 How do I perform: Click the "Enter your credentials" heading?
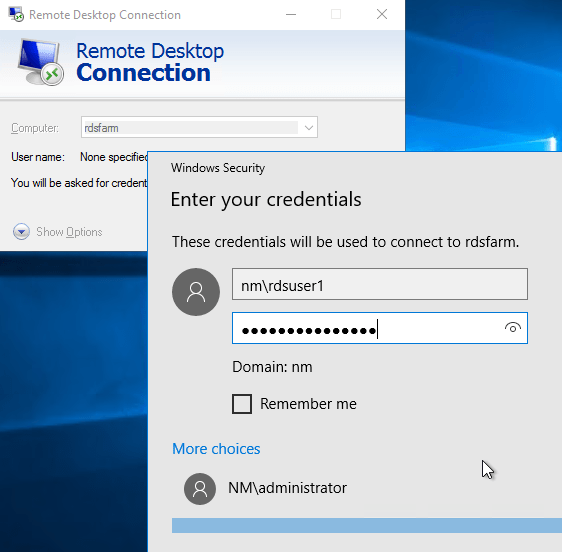(x=266, y=199)
